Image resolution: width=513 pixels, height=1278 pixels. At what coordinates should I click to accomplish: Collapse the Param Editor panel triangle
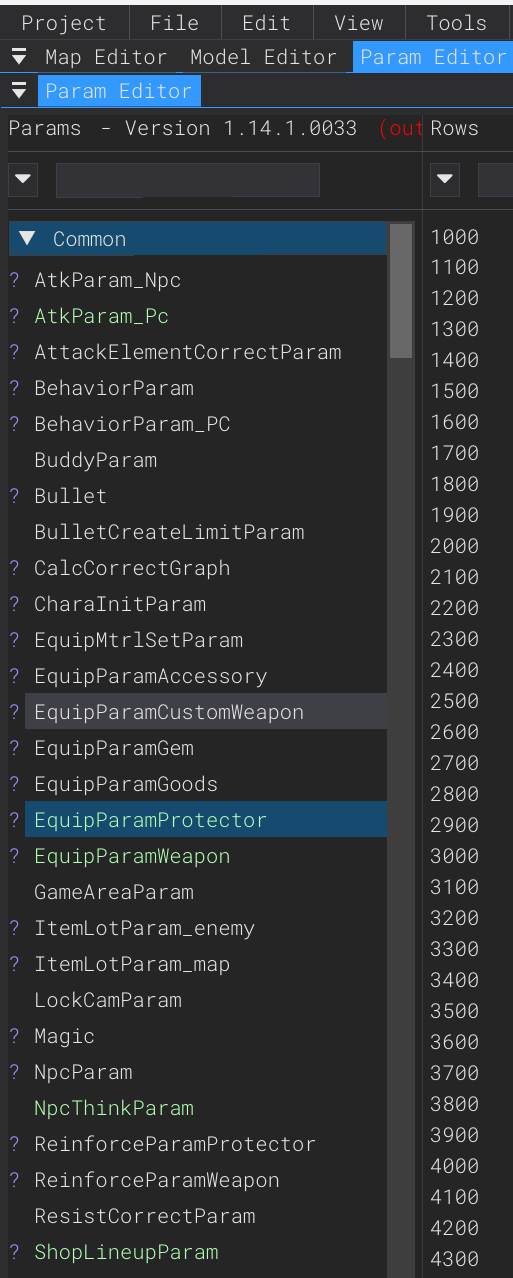click(19, 91)
